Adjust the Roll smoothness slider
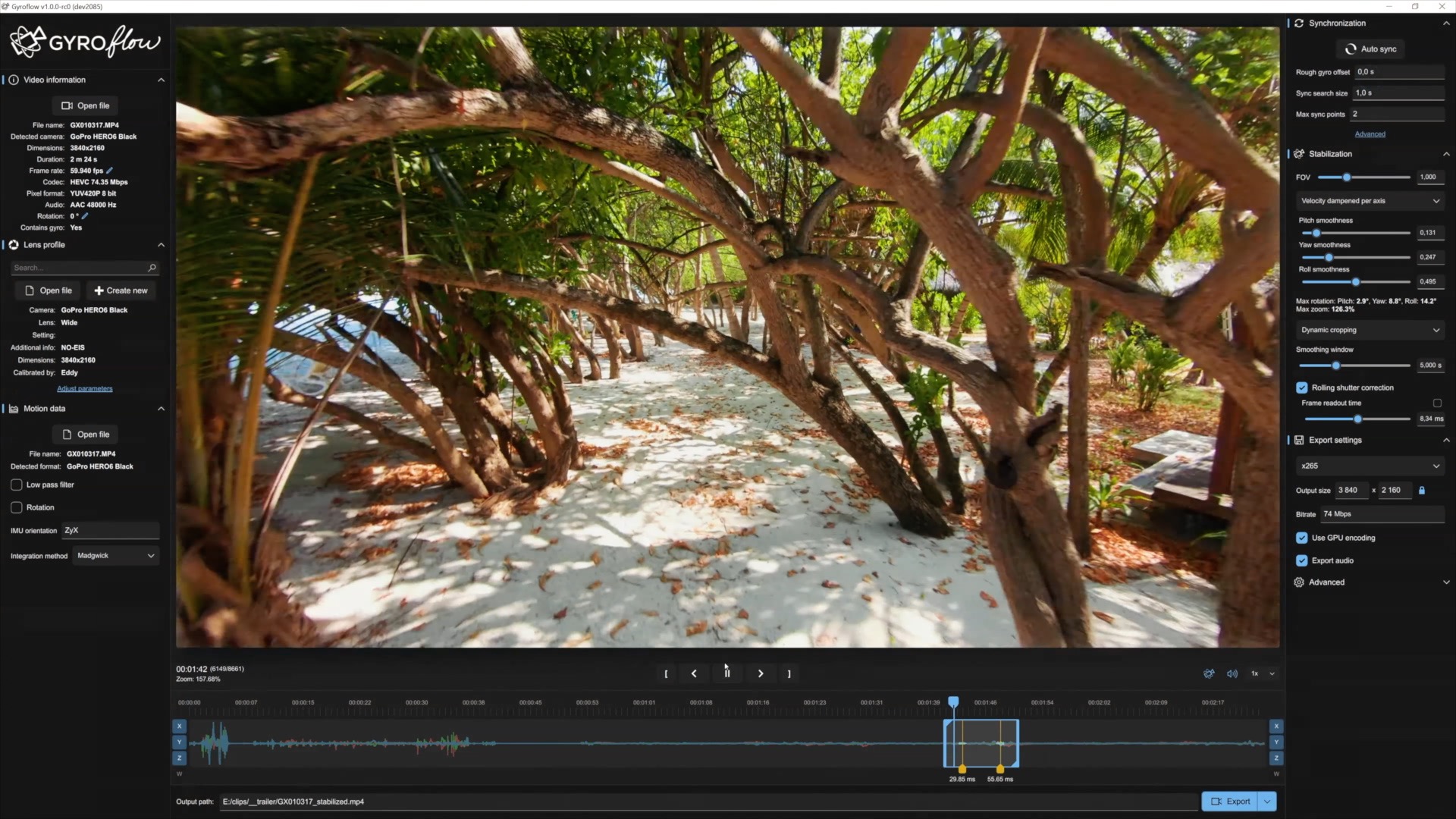The image size is (1456, 819). (1356, 282)
